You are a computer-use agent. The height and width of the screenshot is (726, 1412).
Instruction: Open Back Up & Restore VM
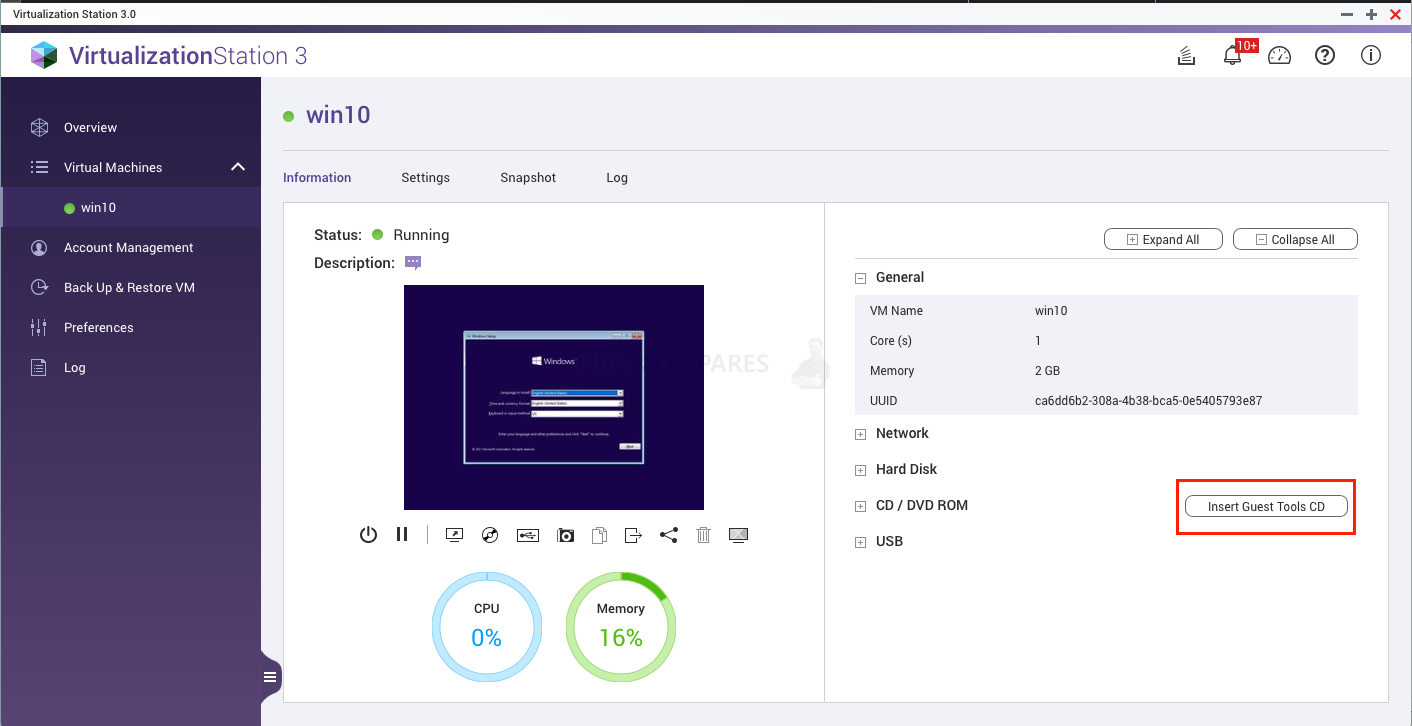[x=129, y=287]
